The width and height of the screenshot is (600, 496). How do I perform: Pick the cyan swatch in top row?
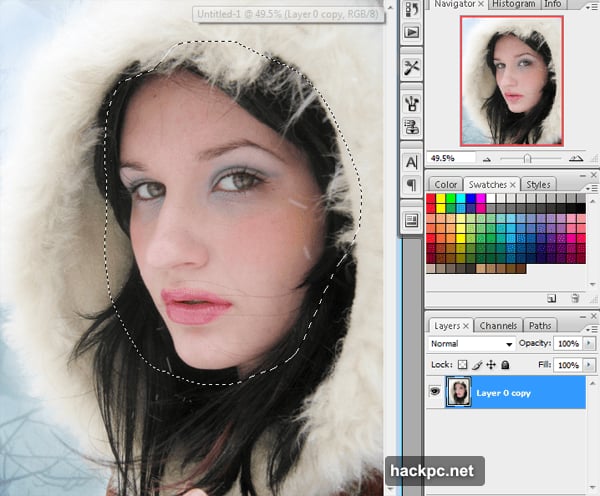click(x=461, y=198)
